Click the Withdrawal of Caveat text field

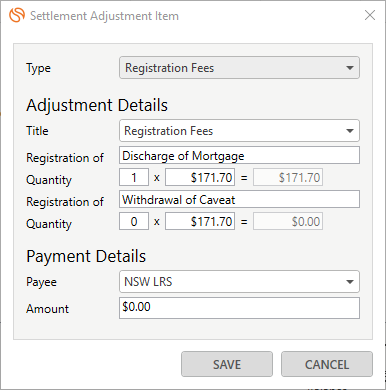tap(239, 199)
